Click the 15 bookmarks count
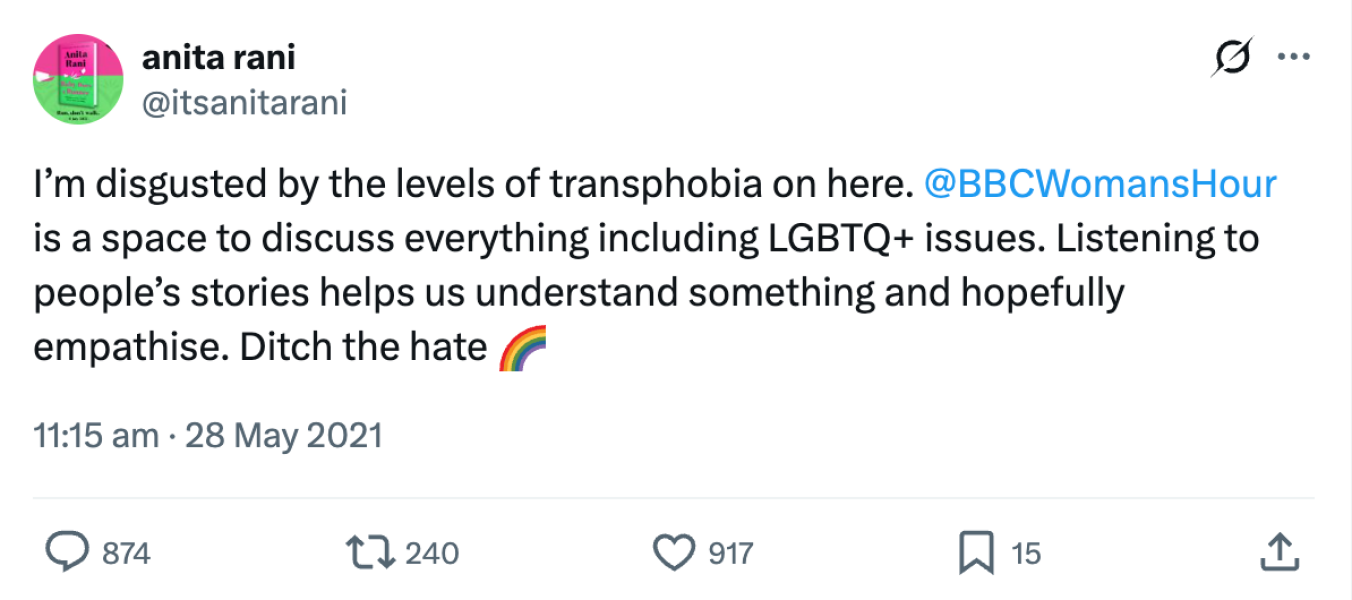The height and width of the screenshot is (600, 1352). pos(1026,553)
